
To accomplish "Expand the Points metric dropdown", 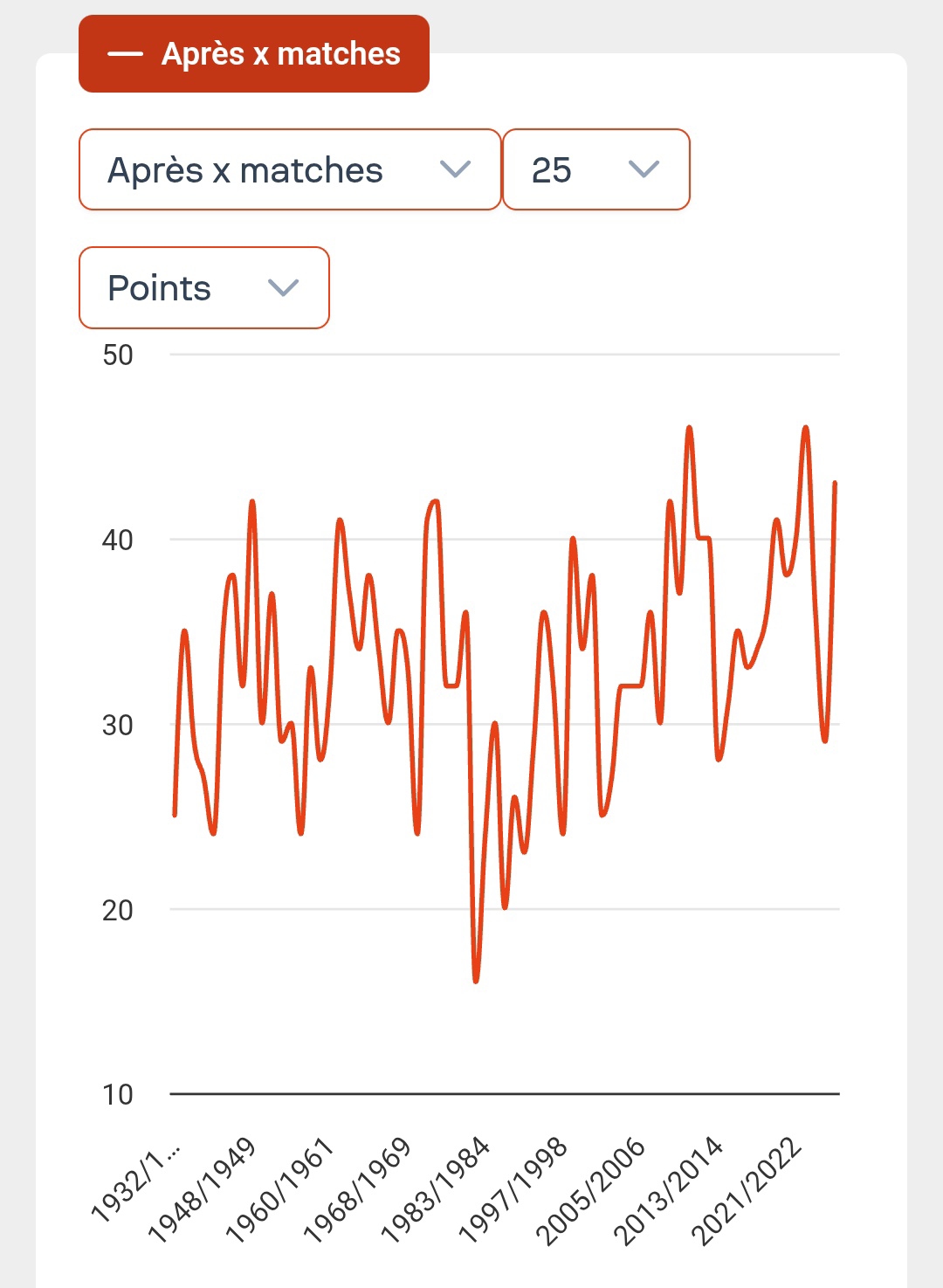I will click(203, 288).
